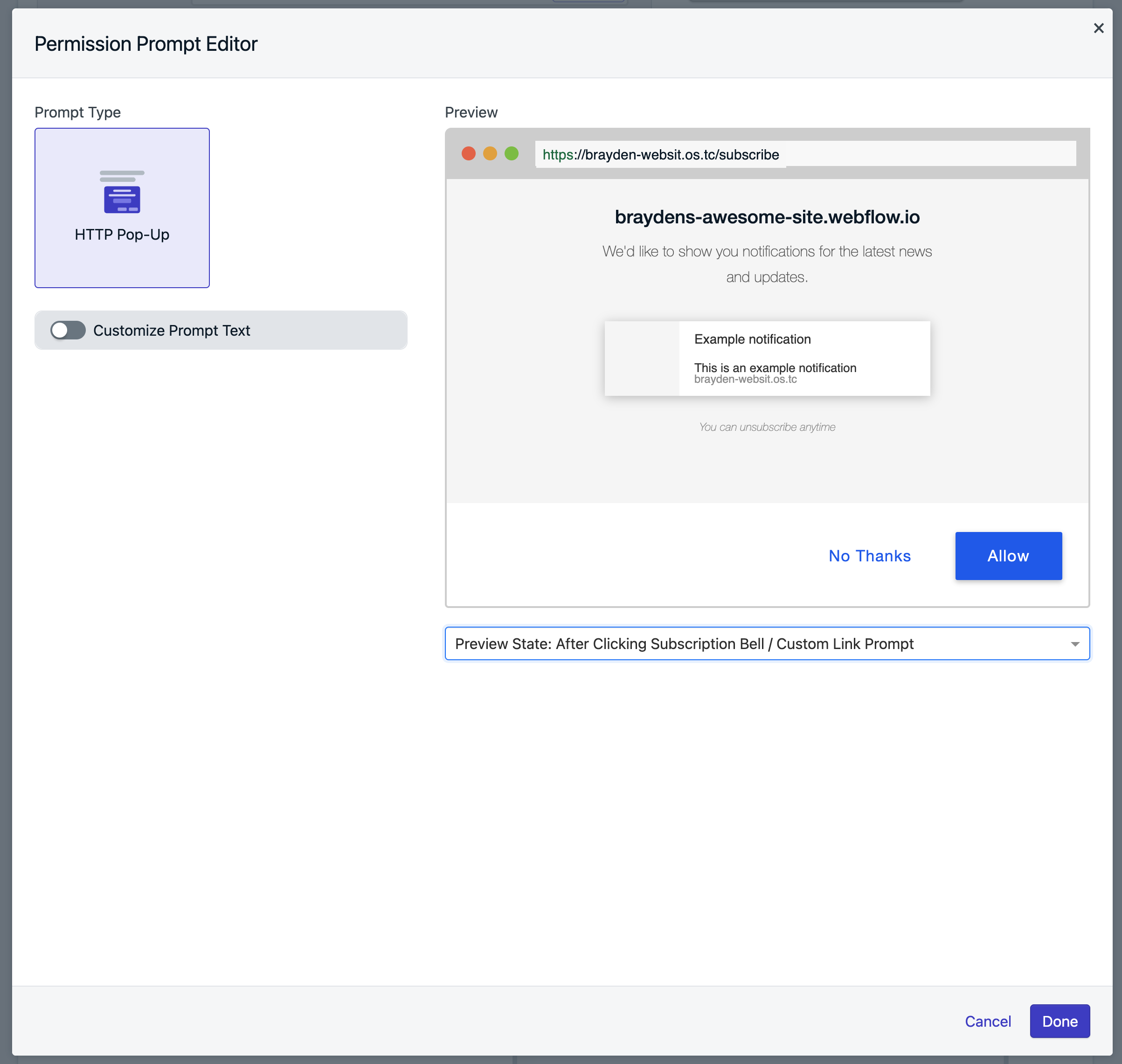
Task: Click the brayden-websit.os.tc notification domain text
Action: (745, 380)
